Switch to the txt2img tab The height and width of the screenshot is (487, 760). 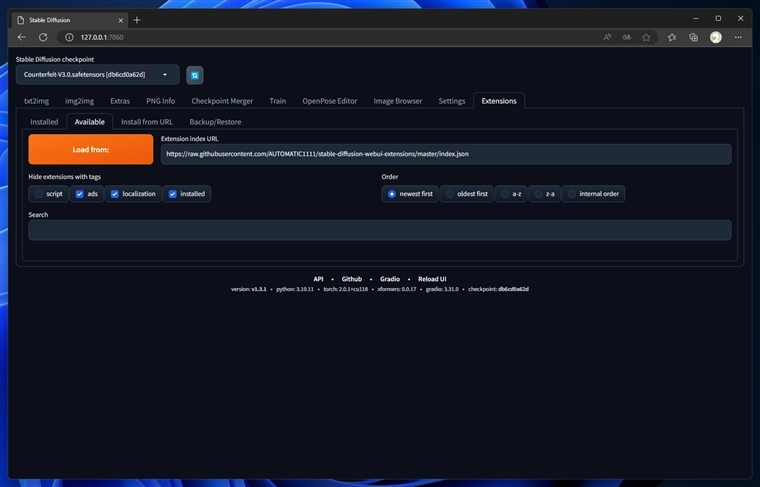pos(36,101)
